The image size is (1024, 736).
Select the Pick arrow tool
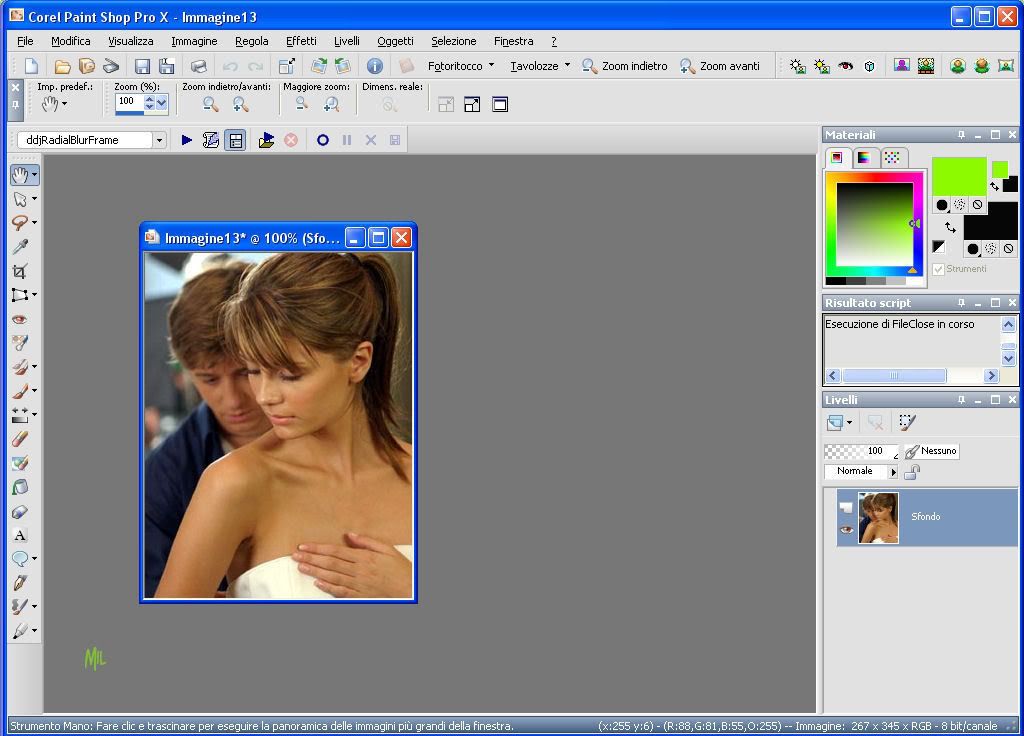point(20,199)
